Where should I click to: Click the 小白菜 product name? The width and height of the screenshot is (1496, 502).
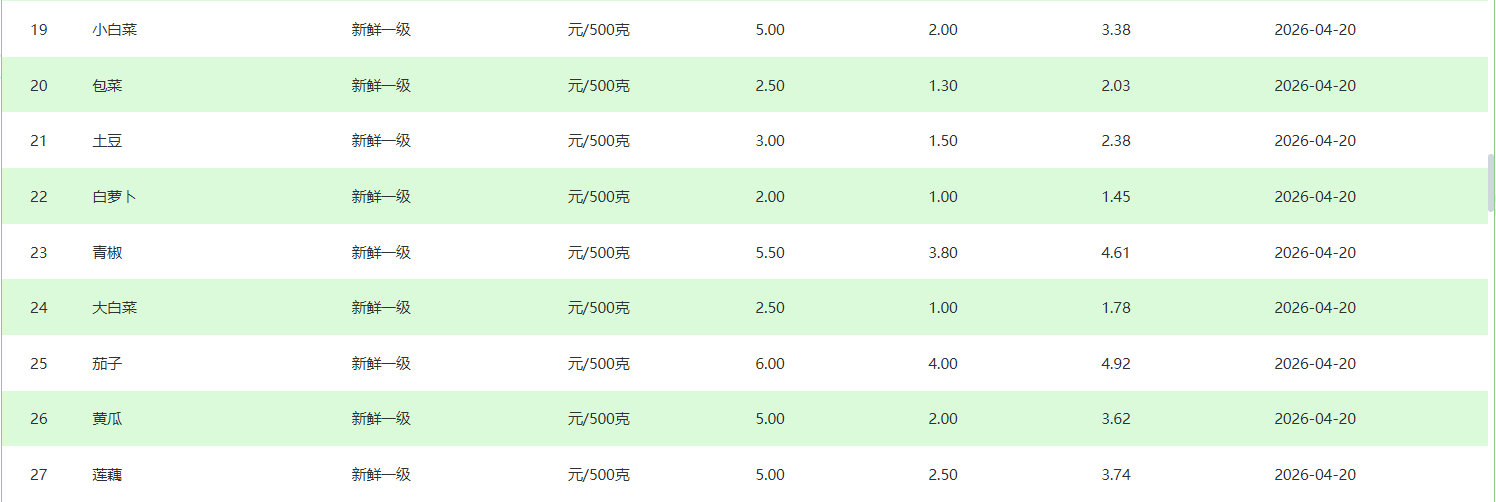point(114,30)
